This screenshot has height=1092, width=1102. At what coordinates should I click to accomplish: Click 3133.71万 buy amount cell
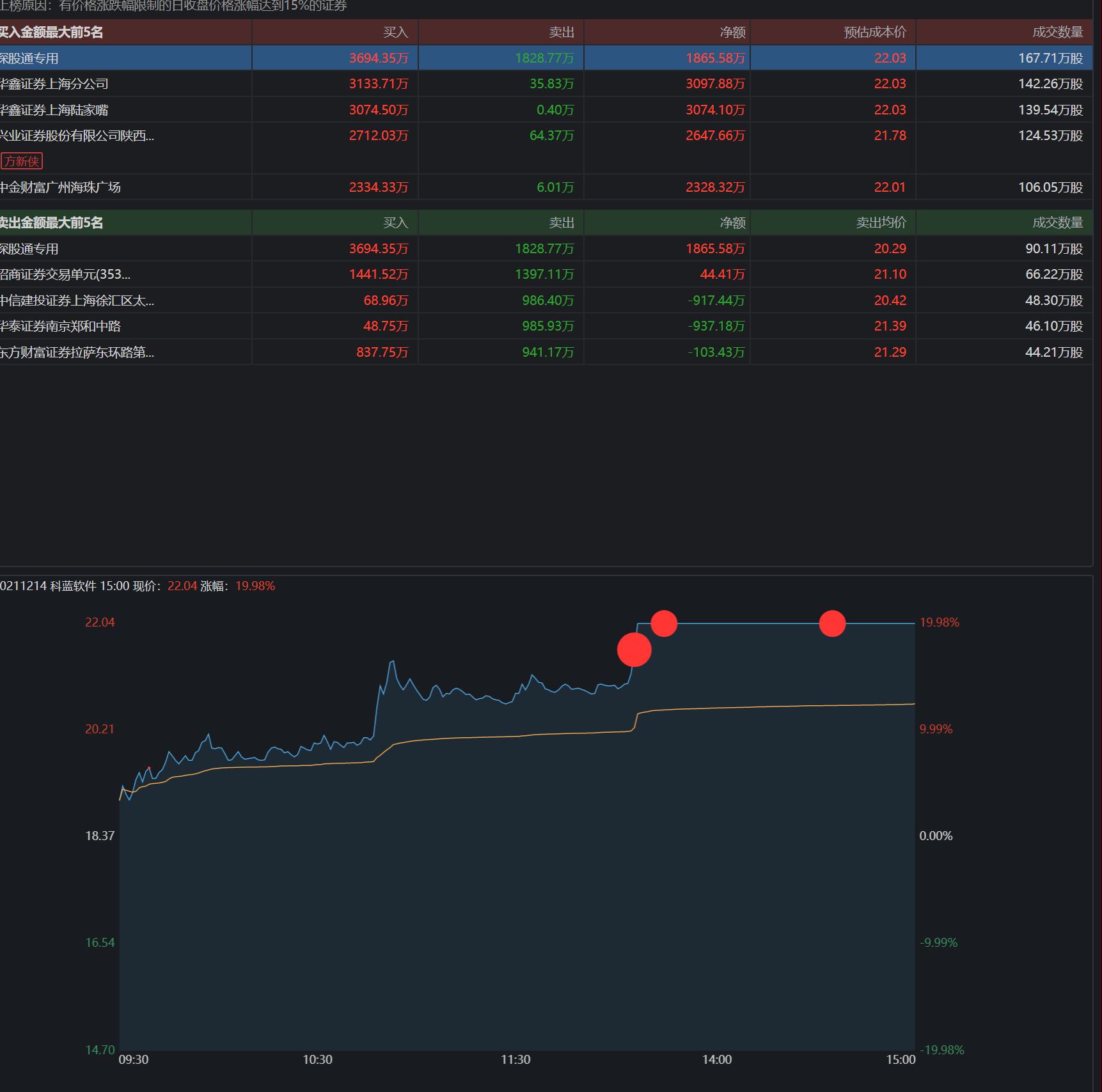click(379, 84)
